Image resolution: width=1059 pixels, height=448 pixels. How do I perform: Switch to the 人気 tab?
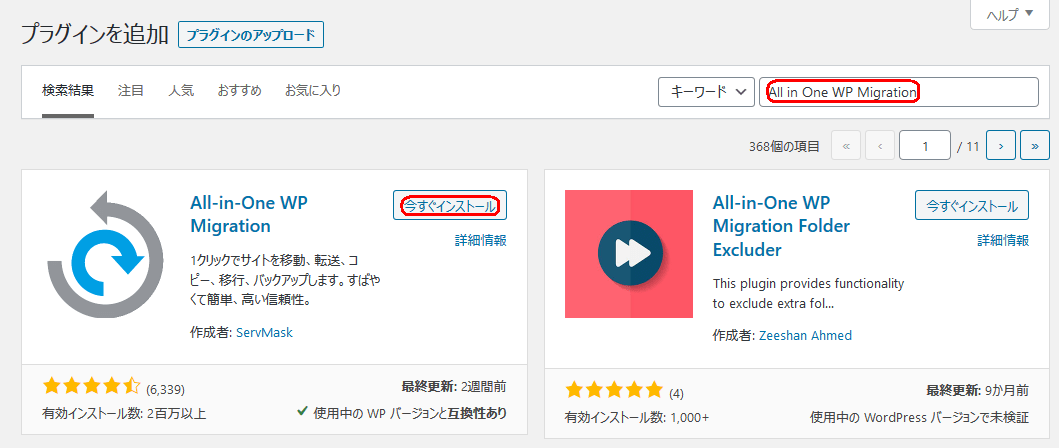(x=181, y=91)
